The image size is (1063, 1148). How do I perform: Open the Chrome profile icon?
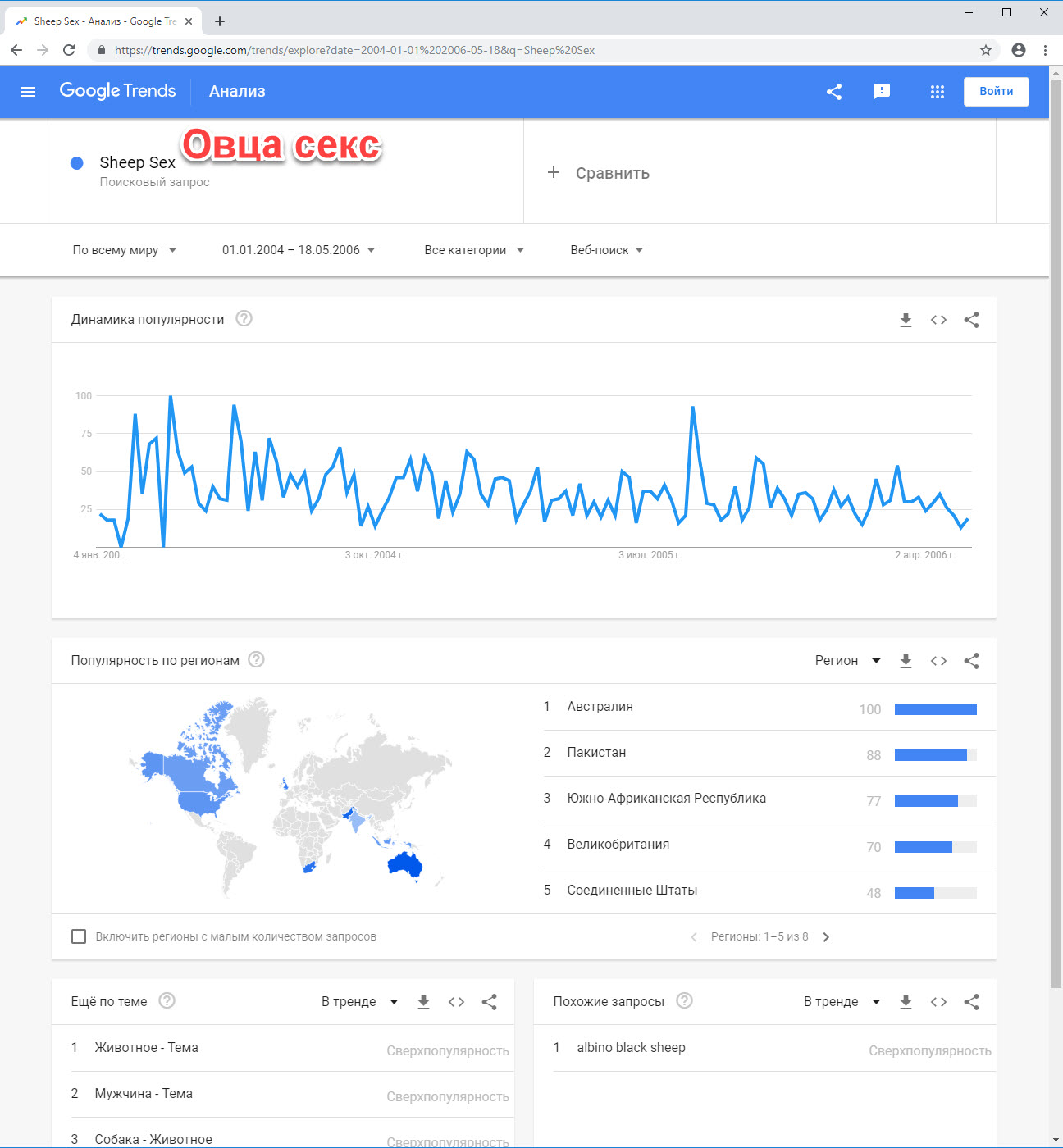pos(1019,50)
